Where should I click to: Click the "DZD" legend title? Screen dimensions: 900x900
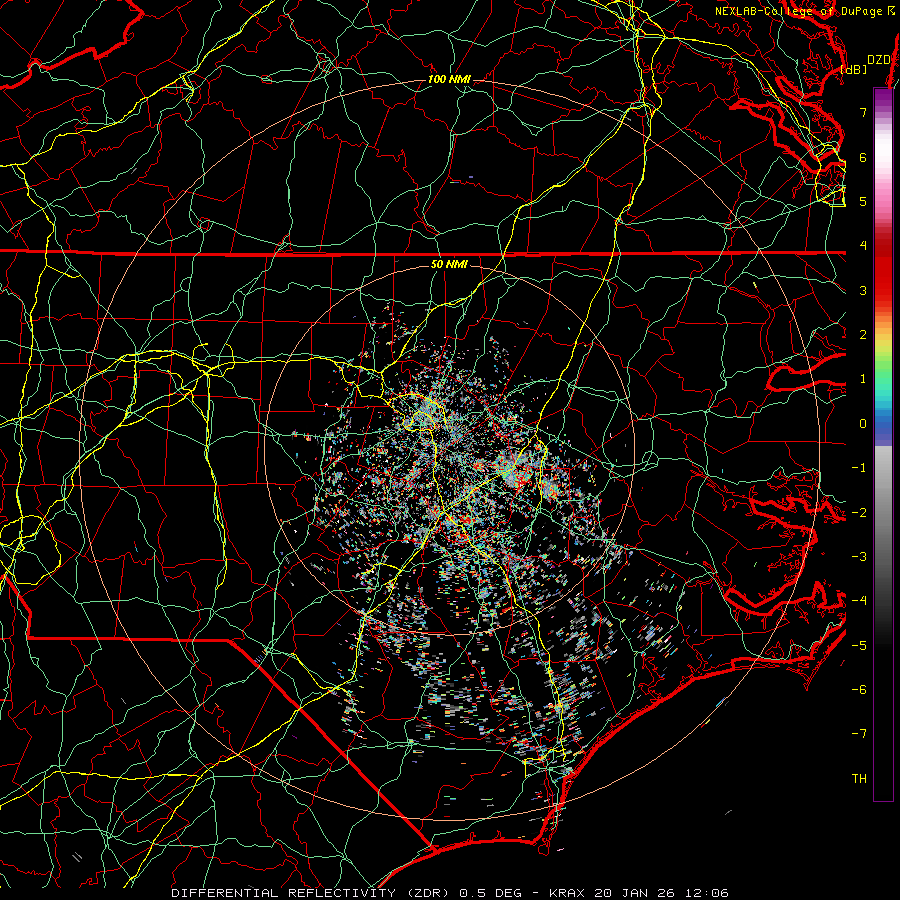point(879,60)
